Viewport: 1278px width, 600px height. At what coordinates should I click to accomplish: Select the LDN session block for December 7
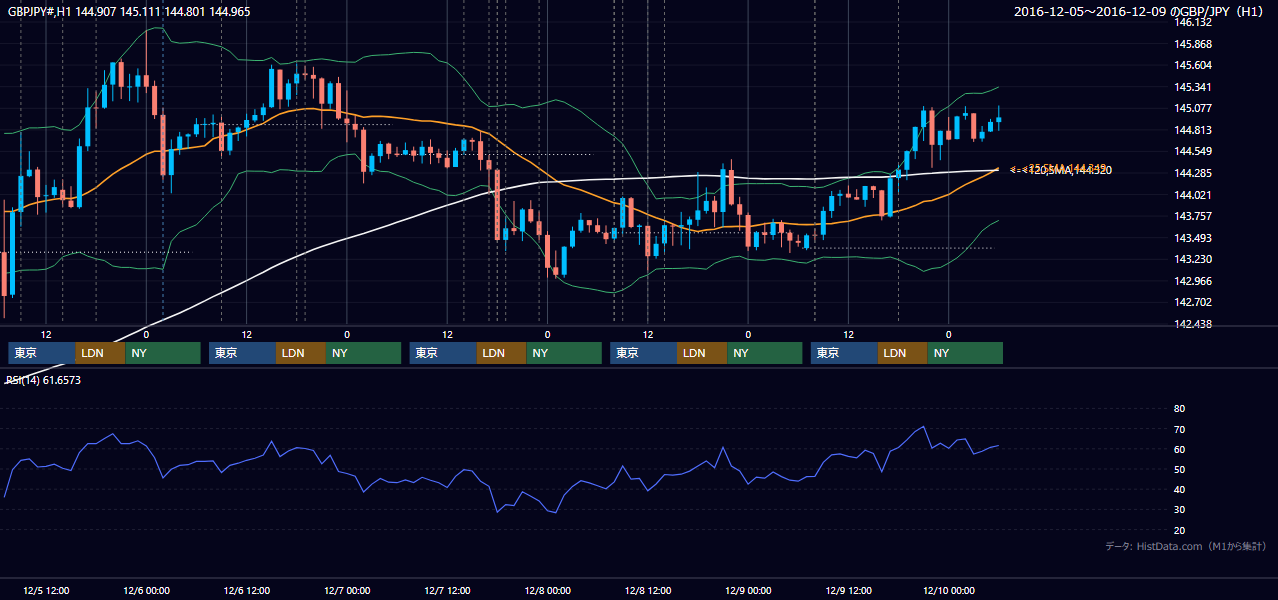502,353
